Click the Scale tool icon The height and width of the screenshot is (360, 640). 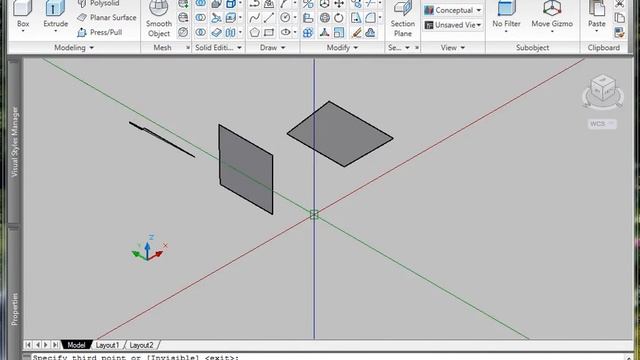[x=339, y=32]
